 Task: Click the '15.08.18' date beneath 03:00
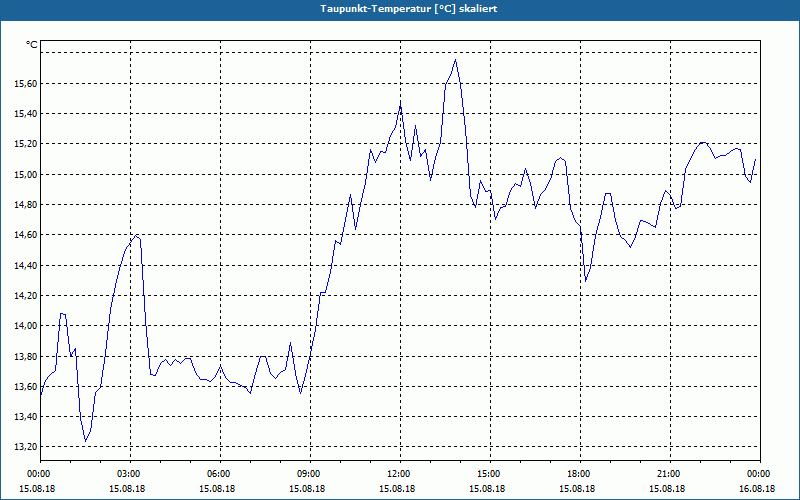tap(127, 489)
